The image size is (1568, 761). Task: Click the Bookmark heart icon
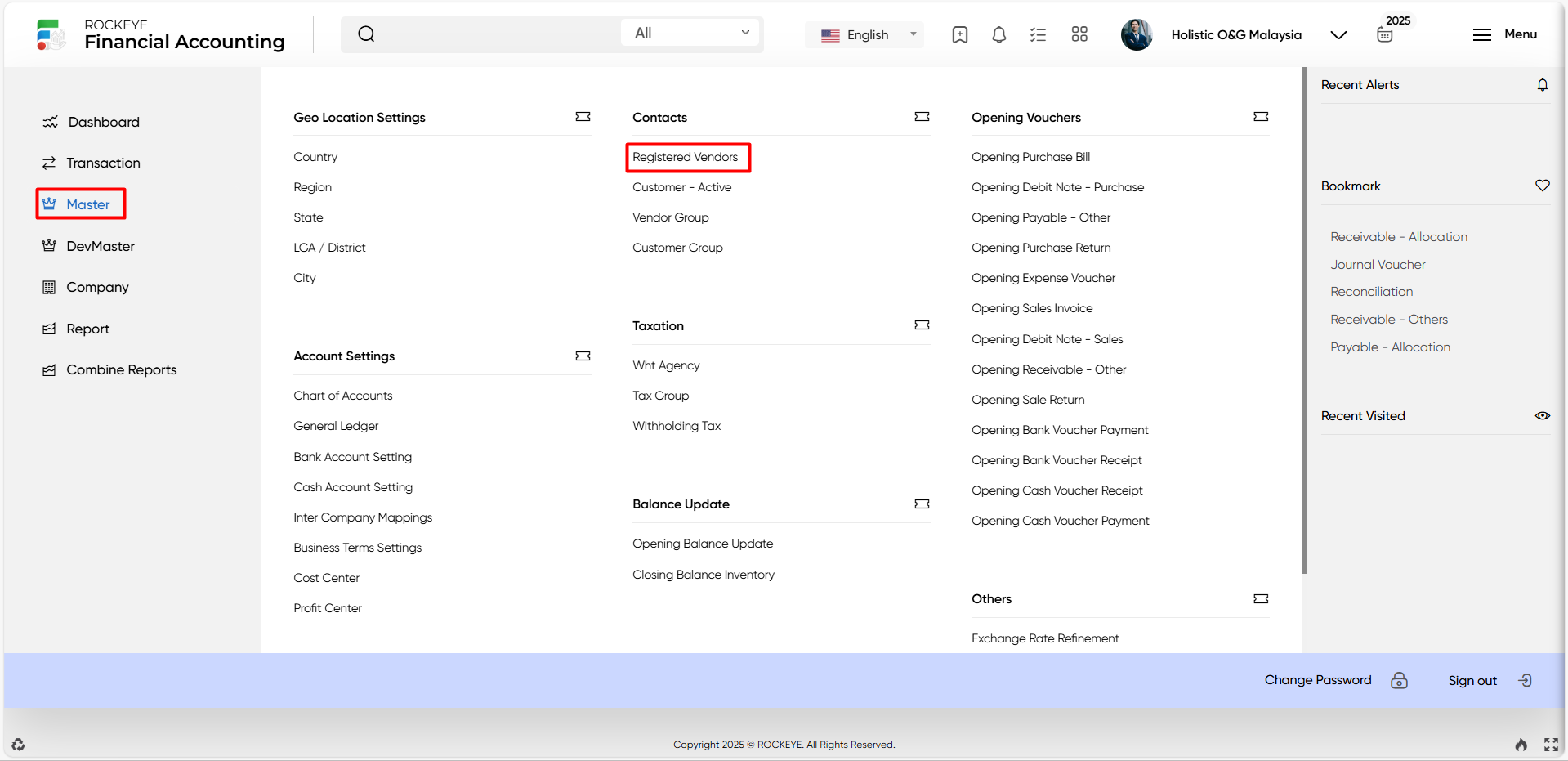(x=1542, y=186)
